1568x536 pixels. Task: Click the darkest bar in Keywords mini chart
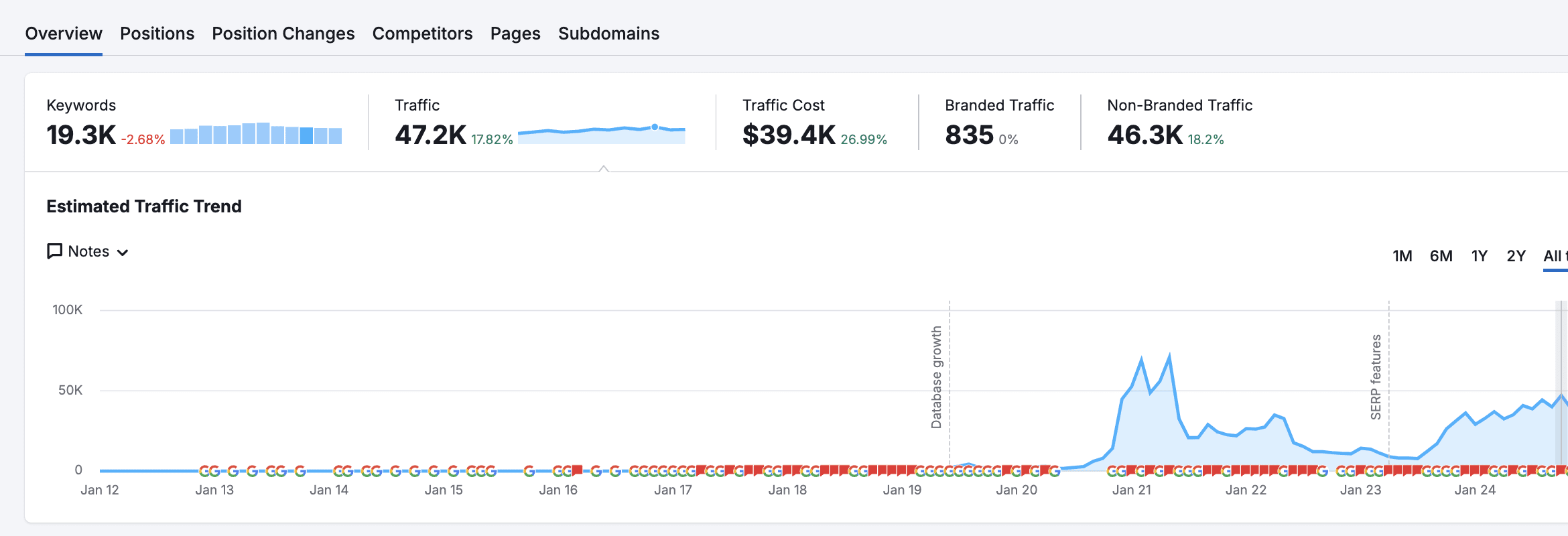click(306, 135)
